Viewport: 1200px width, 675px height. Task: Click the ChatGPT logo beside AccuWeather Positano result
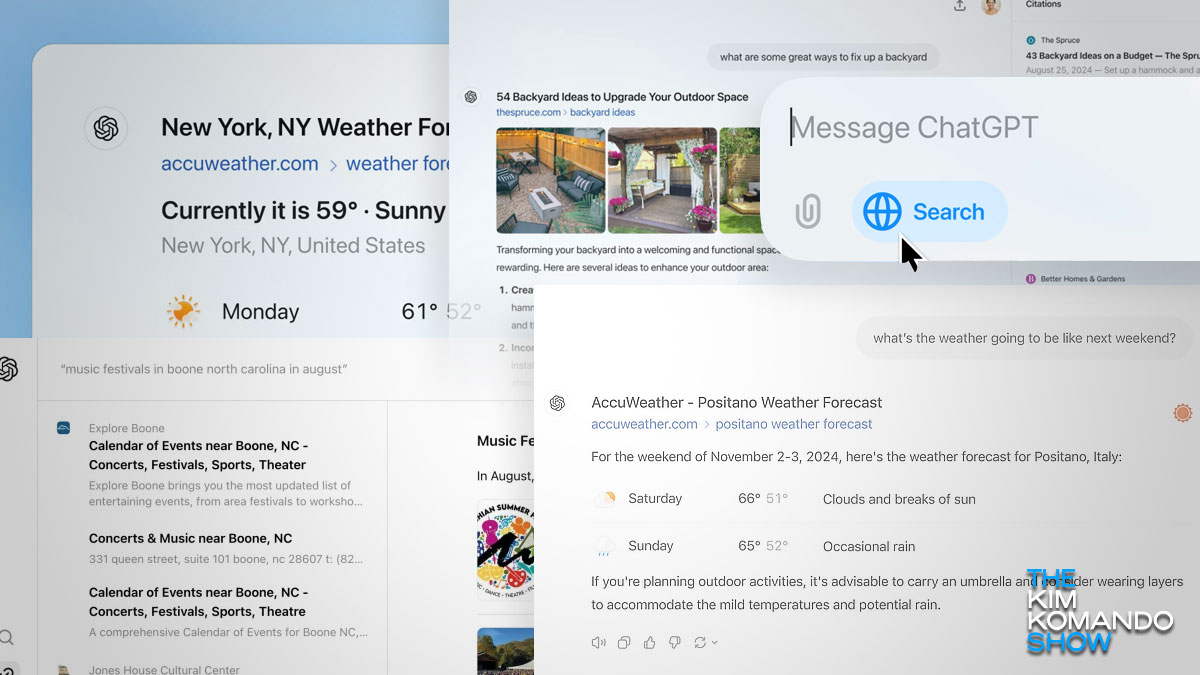(557, 403)
